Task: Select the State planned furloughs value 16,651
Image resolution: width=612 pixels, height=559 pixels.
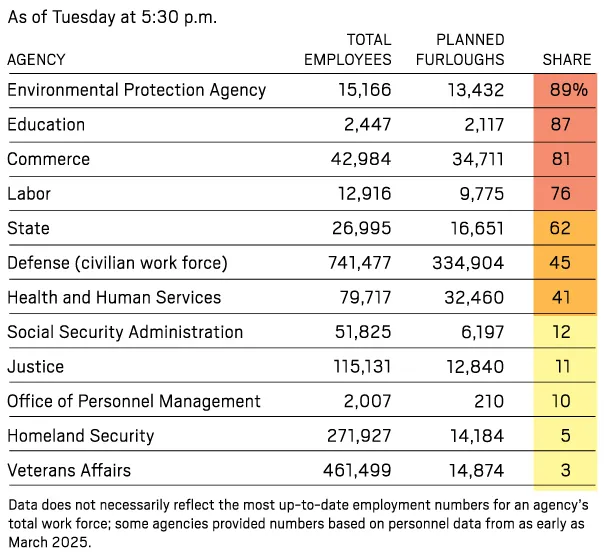Action: [473, 228]
